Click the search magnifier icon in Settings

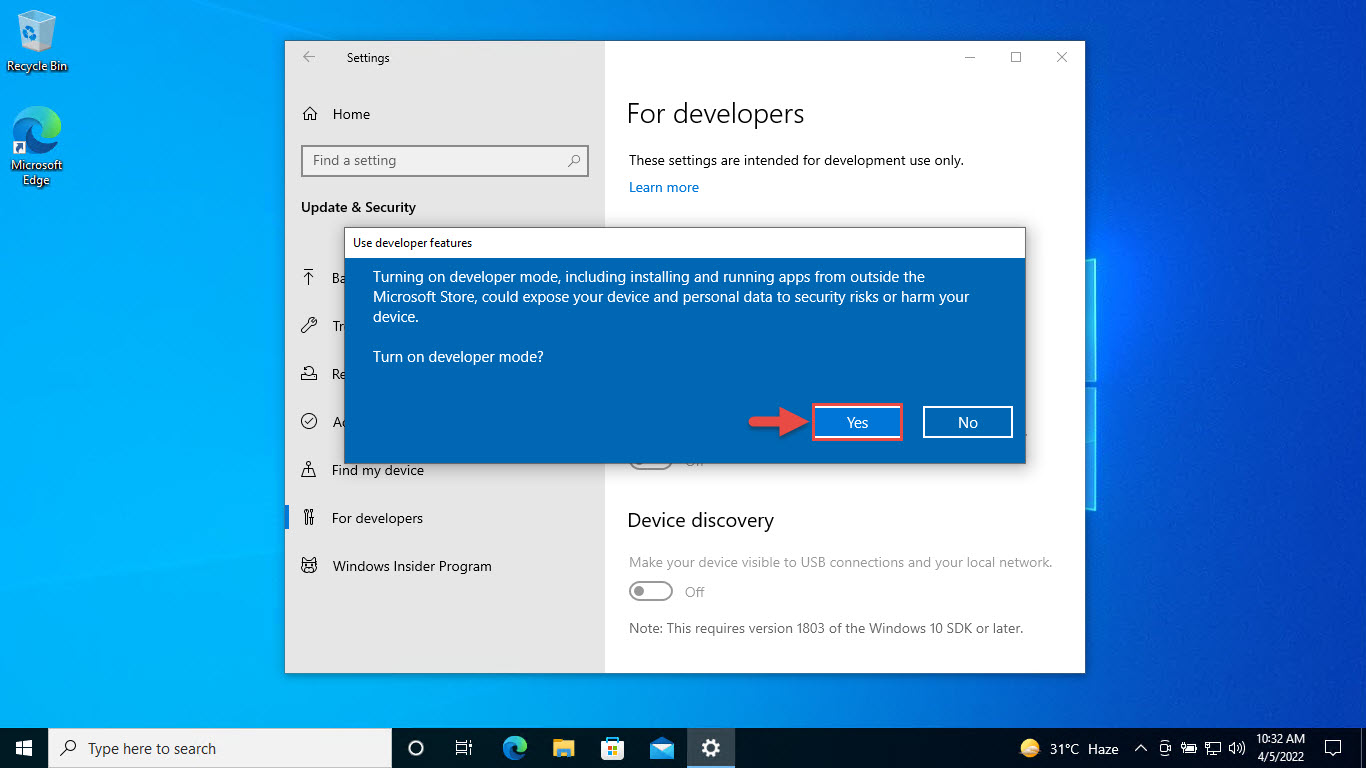574,160
